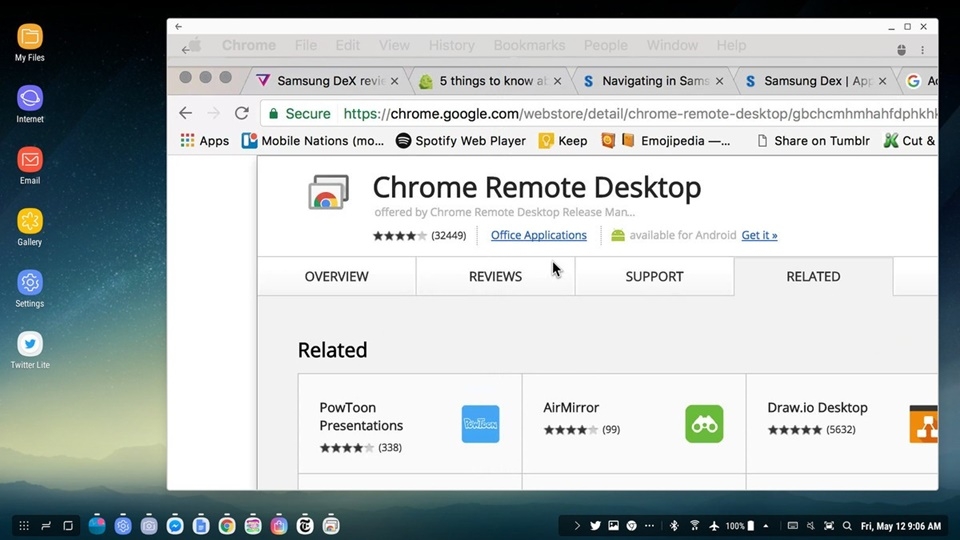This screenshot has height=540, width=960.
Task: Open Share on Tumblr bookmark
Action: click(813, 141)
